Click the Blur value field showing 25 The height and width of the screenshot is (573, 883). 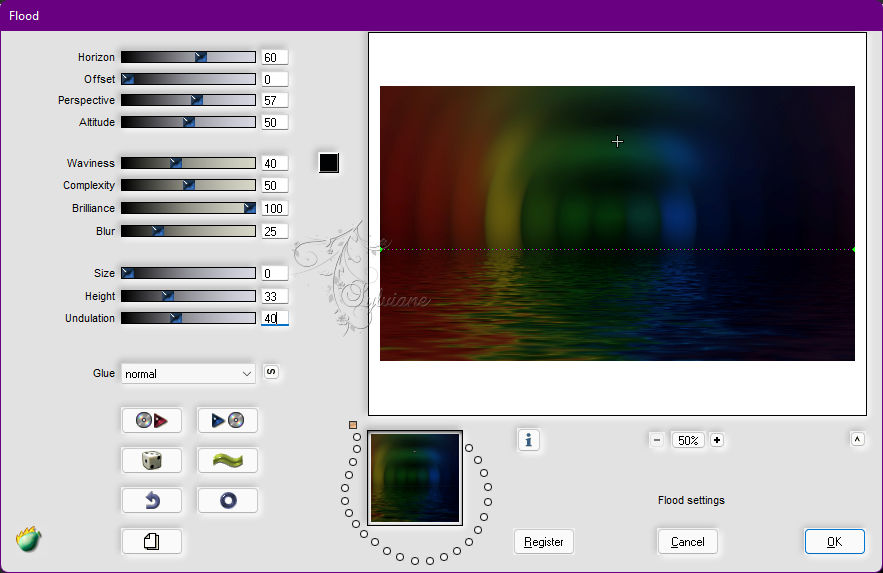click(275, 231)
